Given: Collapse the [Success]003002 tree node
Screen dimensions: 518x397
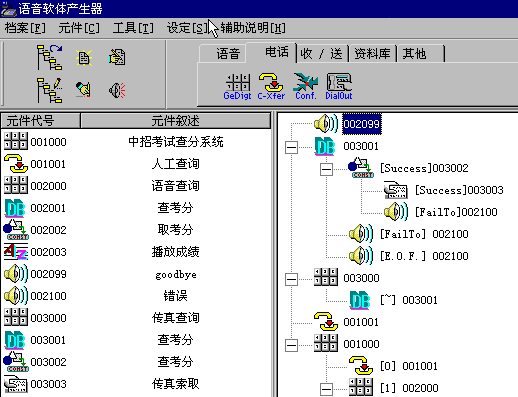Looking at the screenshot, I should click(x=326, y=169).
